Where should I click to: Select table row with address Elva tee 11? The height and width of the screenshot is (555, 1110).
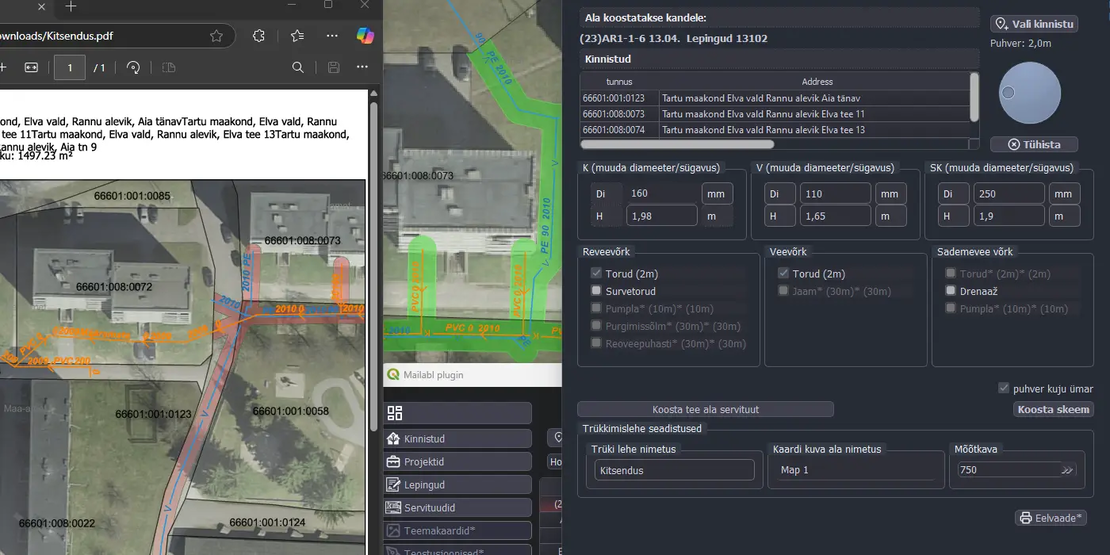(774, 114)
